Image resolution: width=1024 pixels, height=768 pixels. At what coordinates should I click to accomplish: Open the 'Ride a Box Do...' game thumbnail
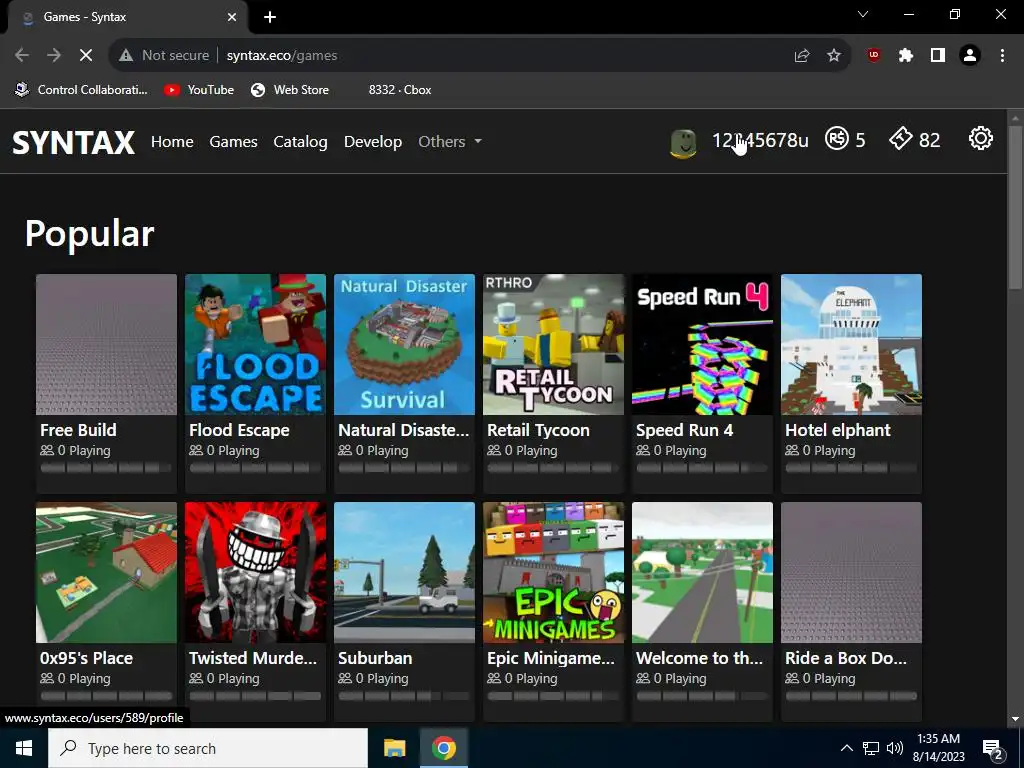point(851,572)
